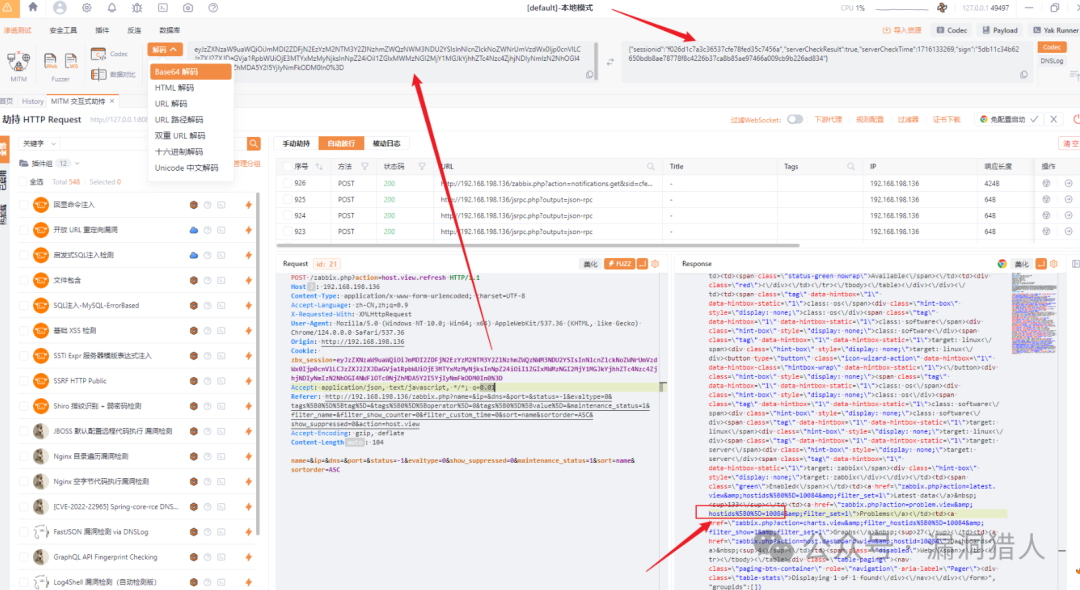The image size is (1080, 590).
Task: Copy the encoded input text
Action: pos(590,75)
